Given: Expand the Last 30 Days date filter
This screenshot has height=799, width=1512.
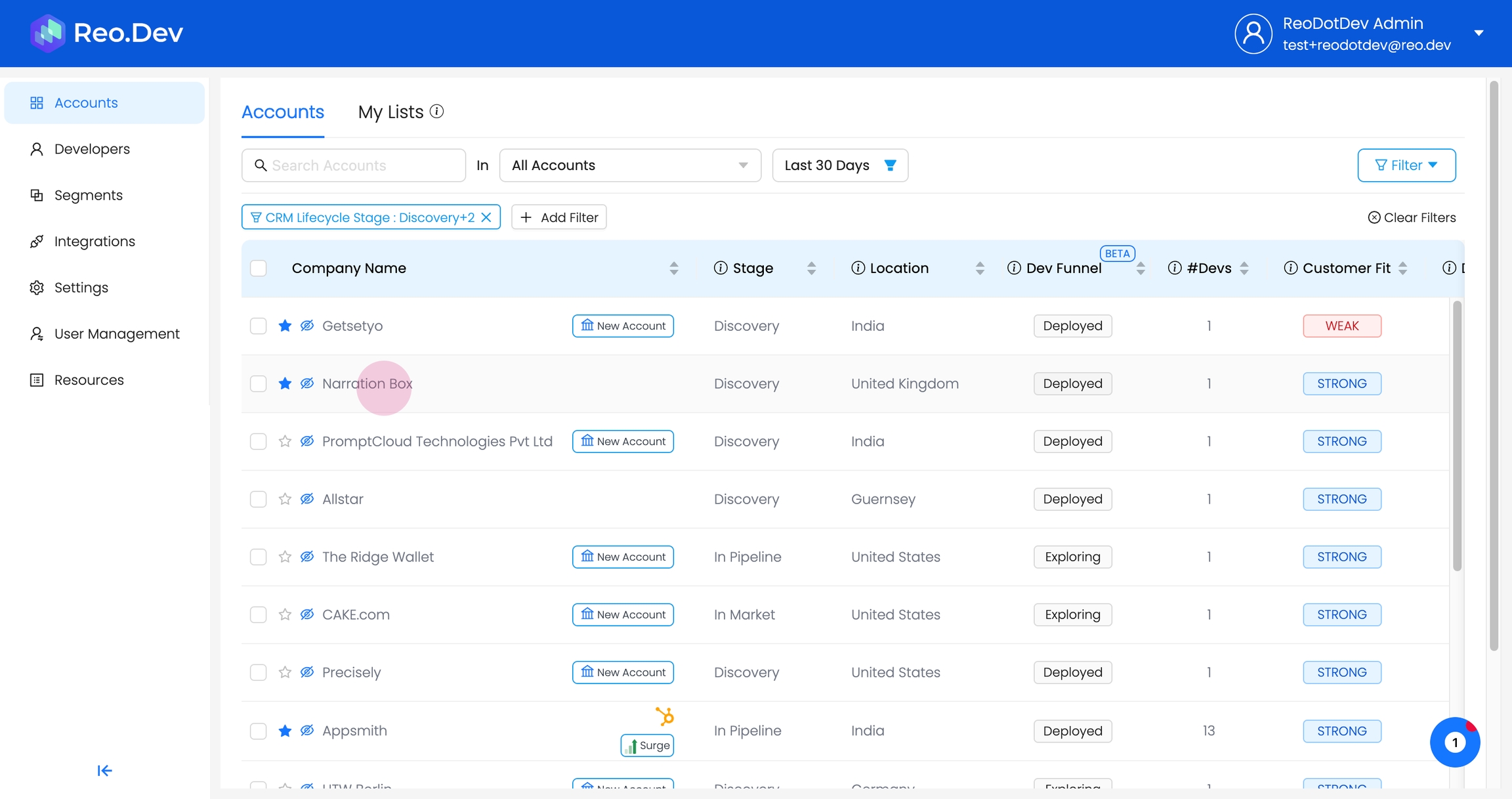Looking at the screenshot, I should click(839, 165).
